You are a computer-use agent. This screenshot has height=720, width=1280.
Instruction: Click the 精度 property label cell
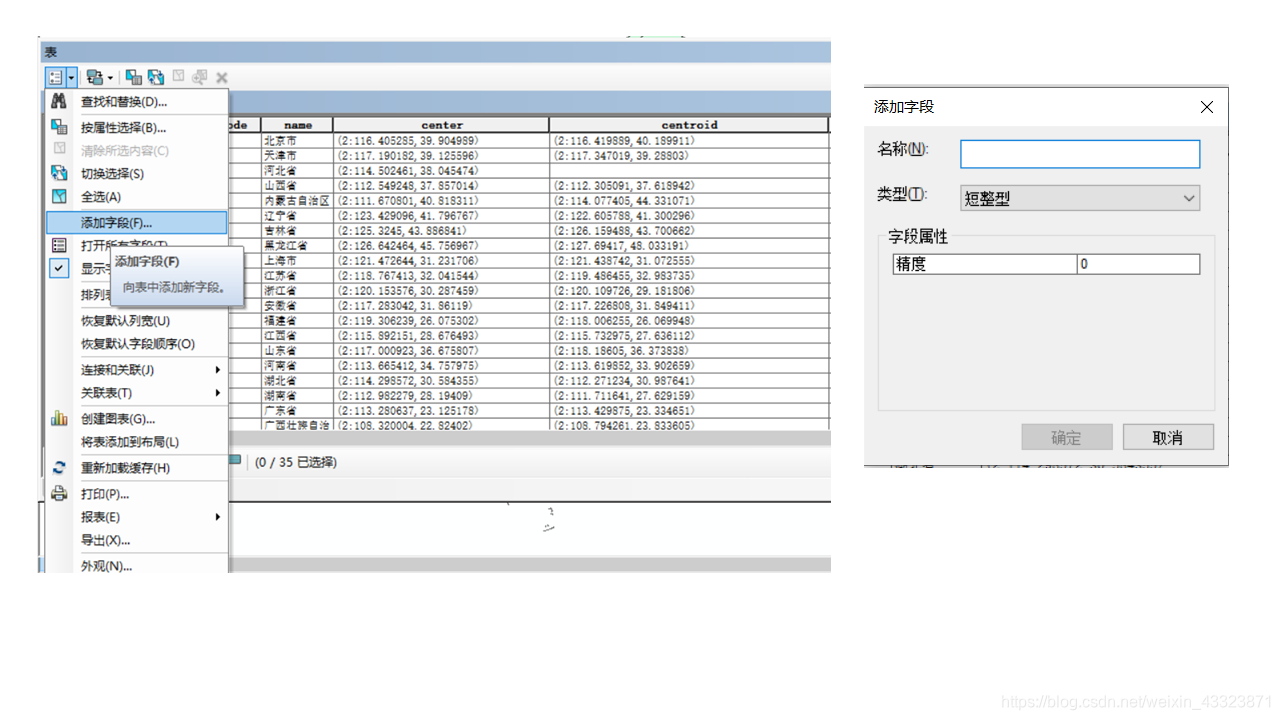click(985, 264)
